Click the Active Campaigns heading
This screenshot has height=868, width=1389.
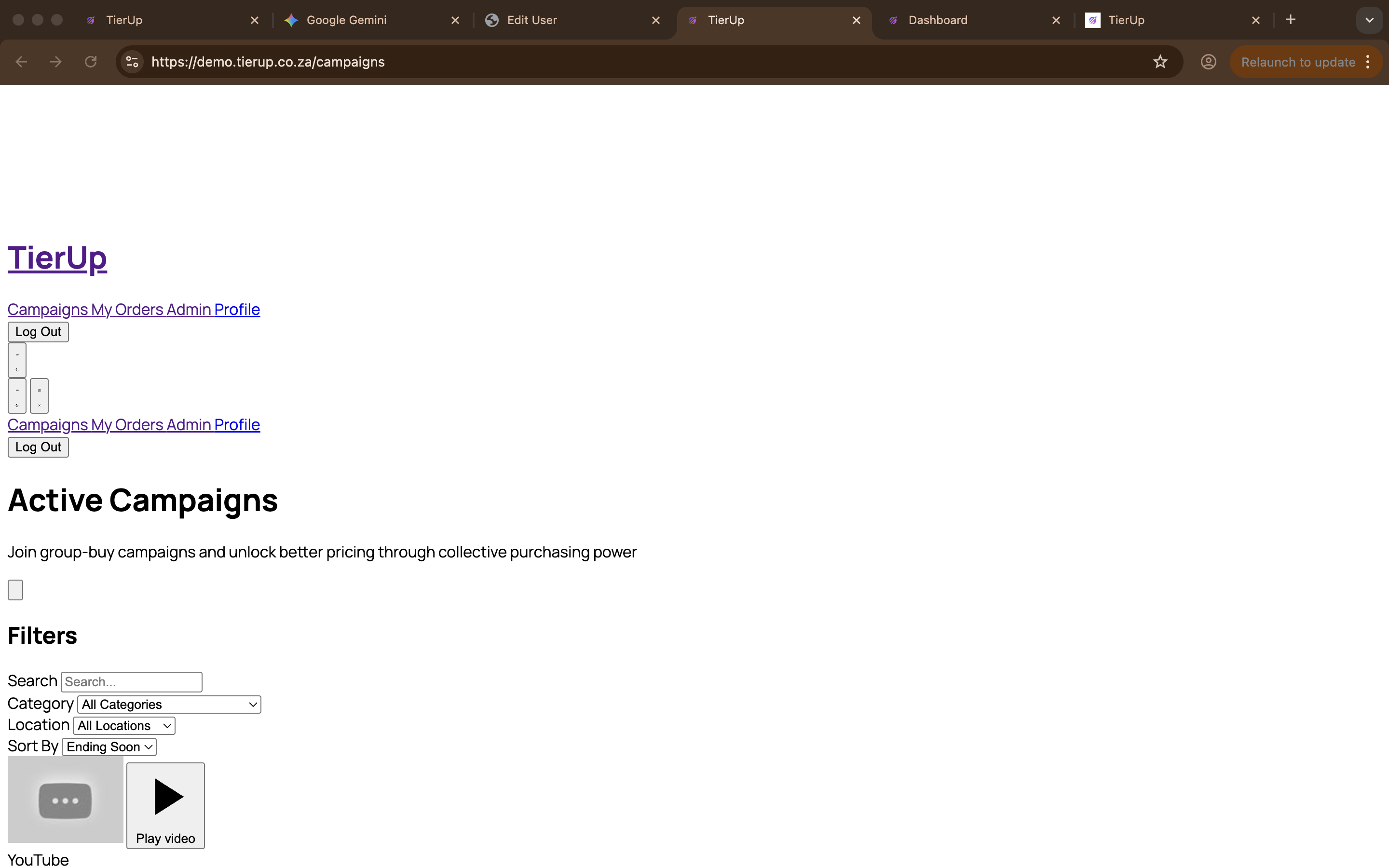point(142,500)
